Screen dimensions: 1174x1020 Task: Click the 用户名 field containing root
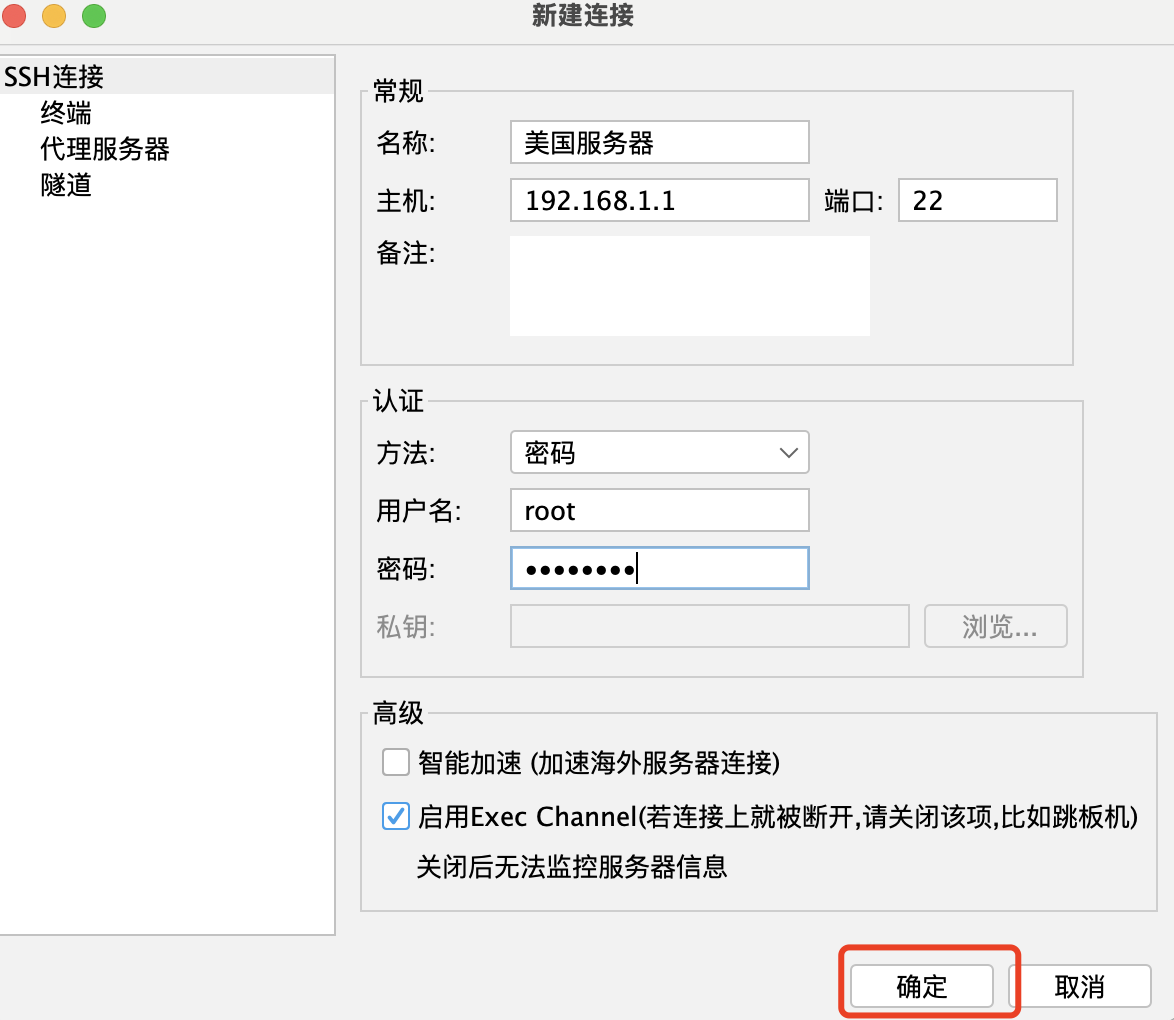pos(658,511)
